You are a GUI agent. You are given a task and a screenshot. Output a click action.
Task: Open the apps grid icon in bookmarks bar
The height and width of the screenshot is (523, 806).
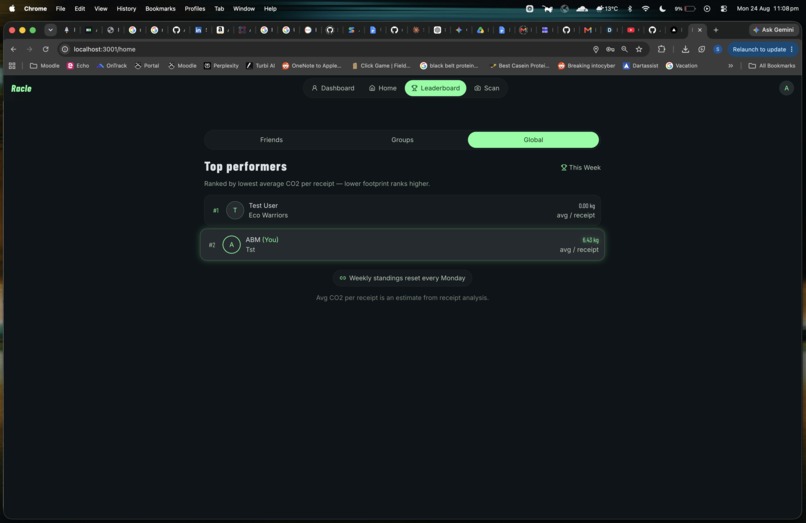[x=12, y=66]
